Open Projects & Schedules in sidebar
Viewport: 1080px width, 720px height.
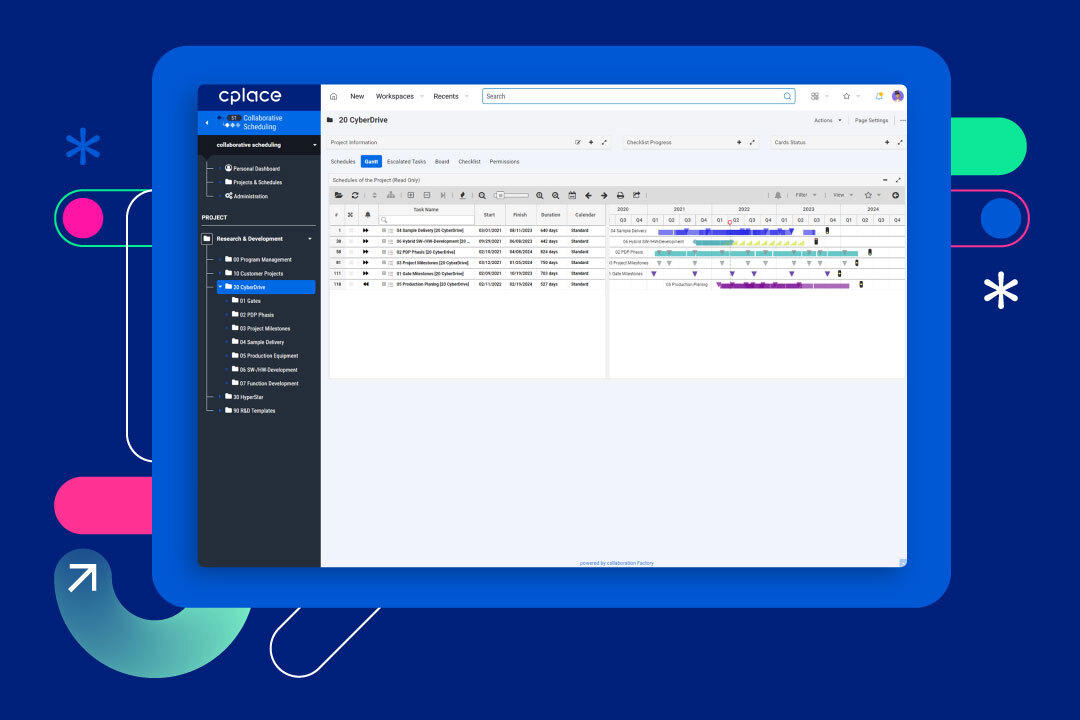click(x=253, y=183)
